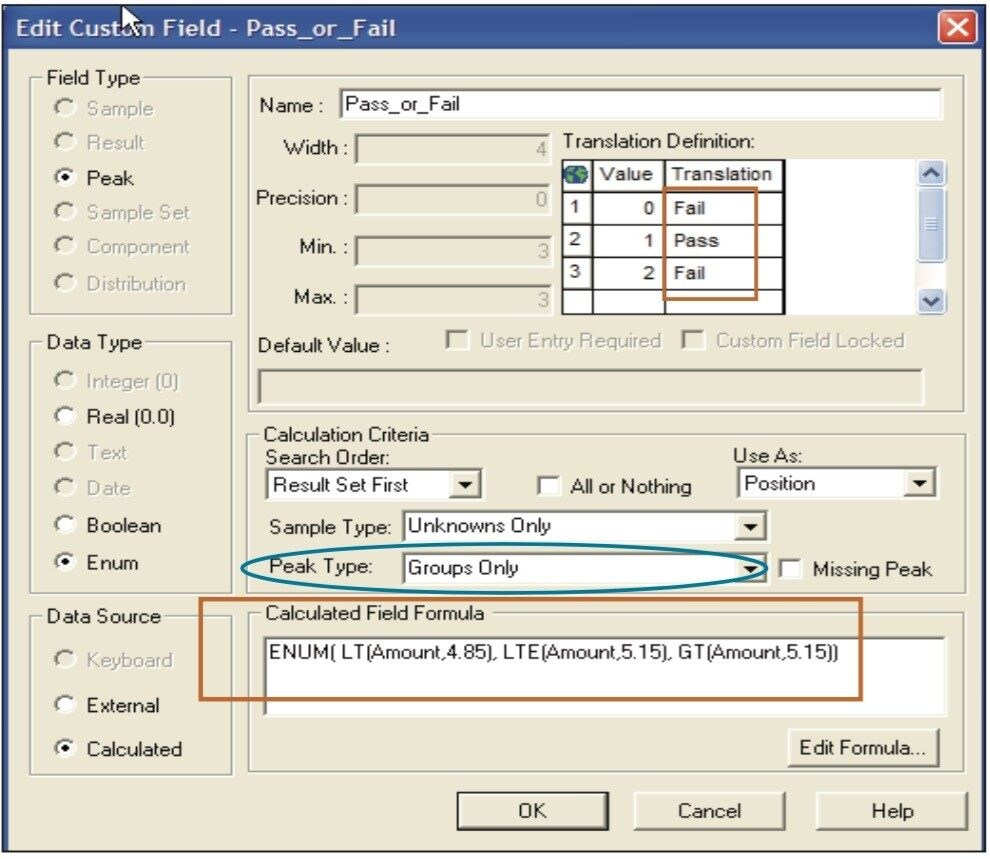Image resolution: width=990 pixels, height=859 pixels.
Task: Select row 1 header in translation table
Action: (x=576, y=208)
